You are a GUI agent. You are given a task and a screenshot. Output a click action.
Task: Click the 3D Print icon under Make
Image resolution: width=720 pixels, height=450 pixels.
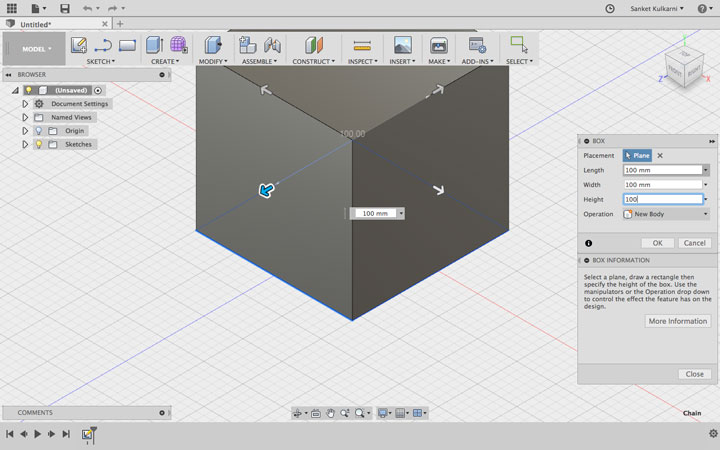[x=439, y=45]
